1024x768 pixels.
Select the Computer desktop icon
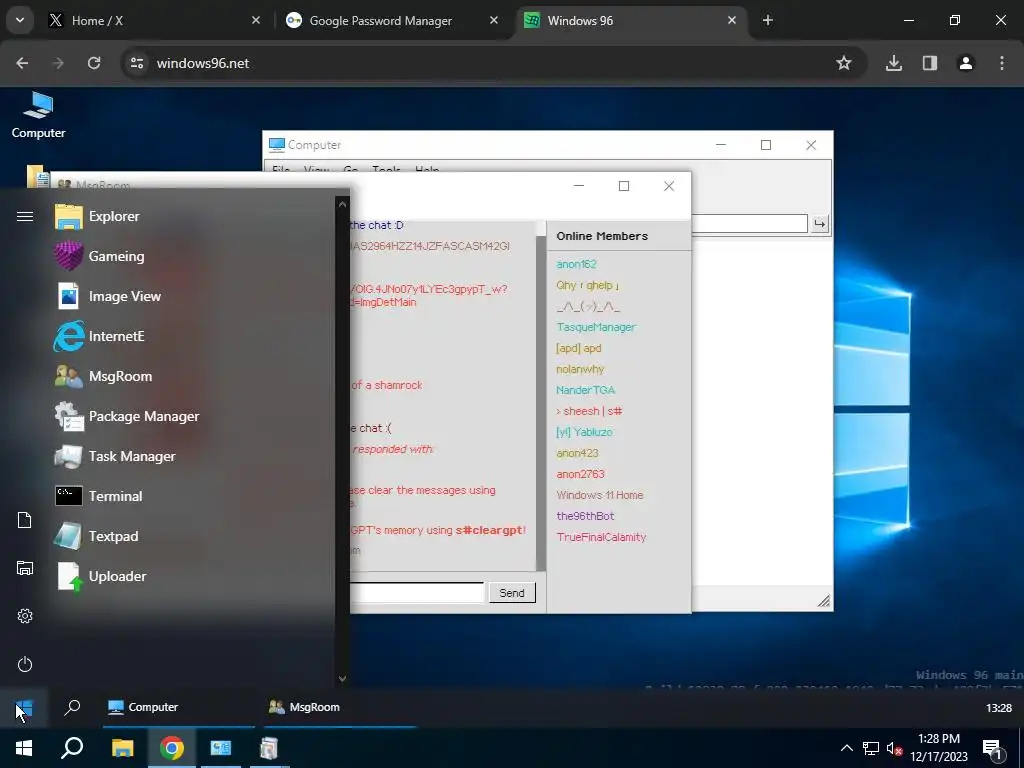click(x=39, y=115)
